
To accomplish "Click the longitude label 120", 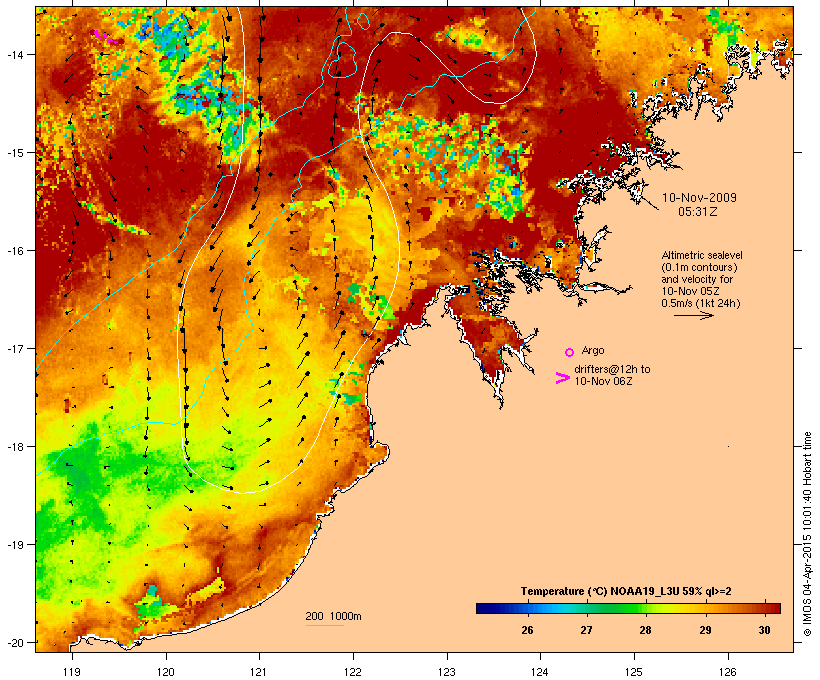I will click(x=166, y=672).
